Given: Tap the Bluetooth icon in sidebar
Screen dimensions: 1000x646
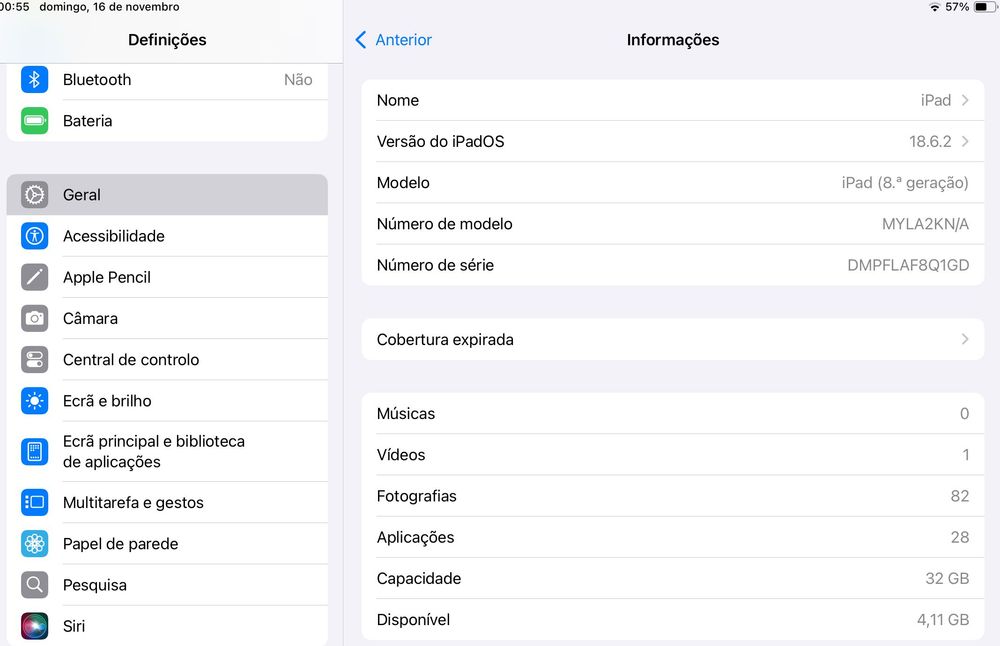Looking at the screenshot, I should (x=34, y=80).
